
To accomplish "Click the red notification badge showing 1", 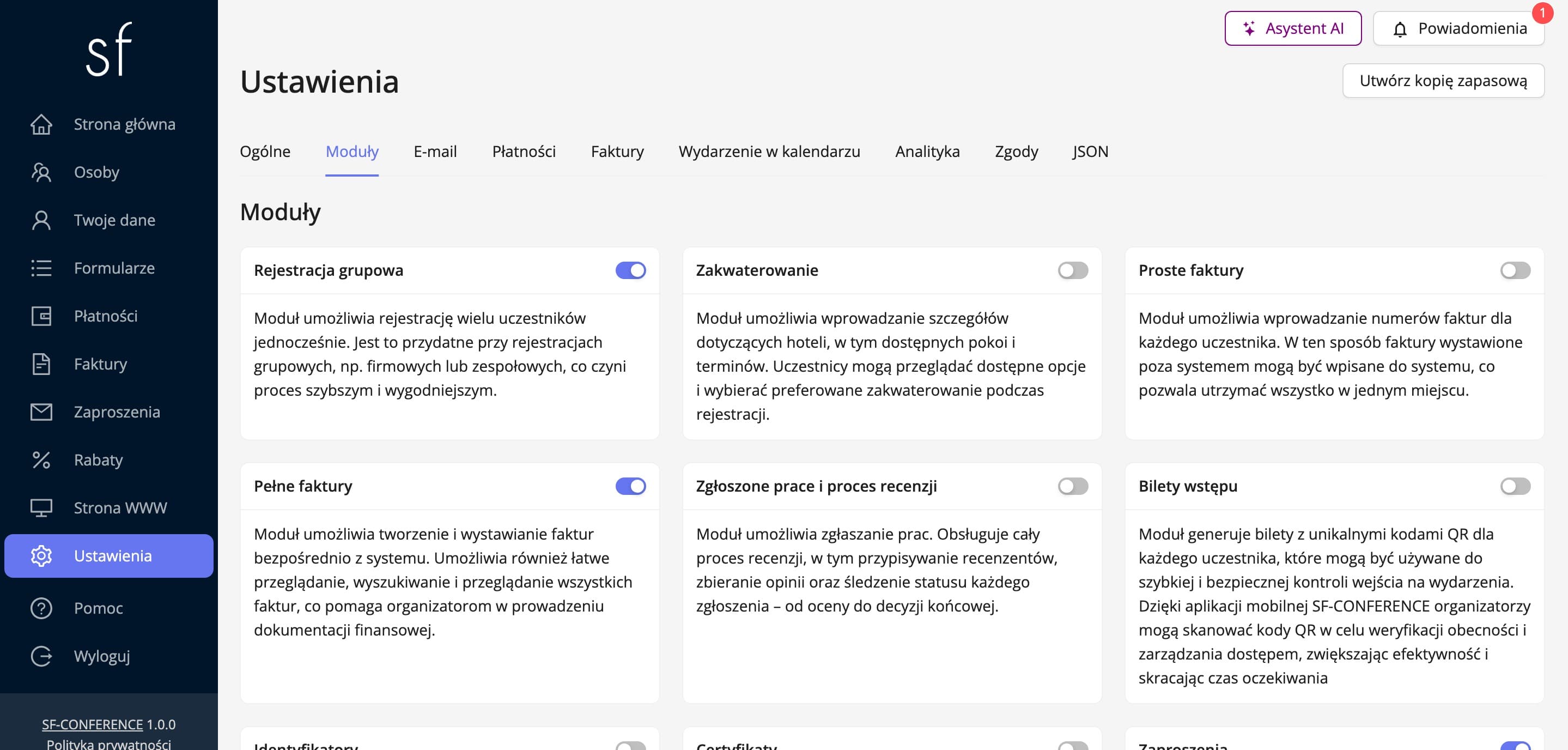I will 1542,13.
